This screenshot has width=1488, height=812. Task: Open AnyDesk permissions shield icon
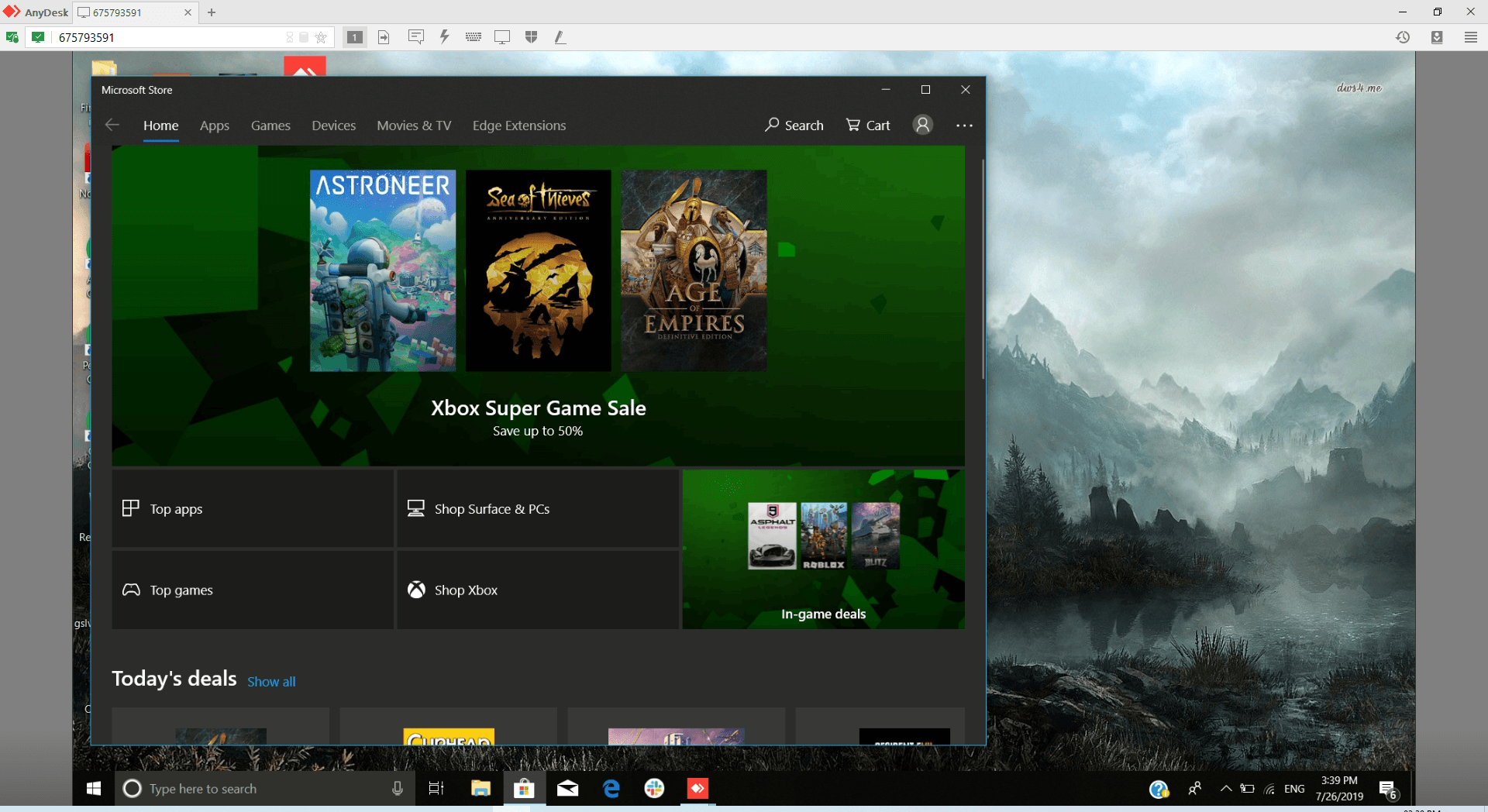[x=531, y=37]
